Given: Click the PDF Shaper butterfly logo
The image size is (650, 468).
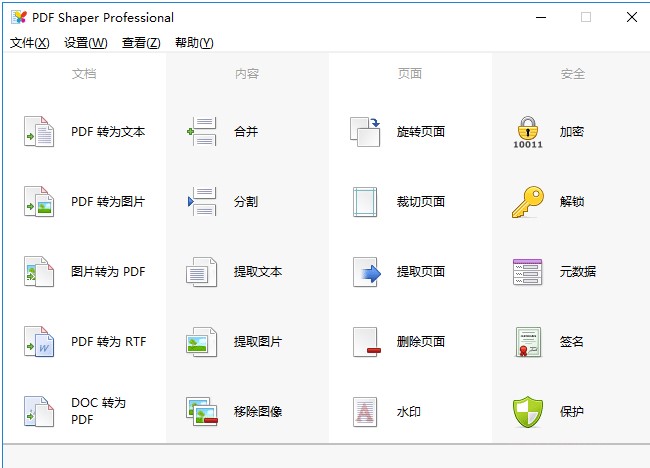Looking at the screenshot, I should [19, 17].
